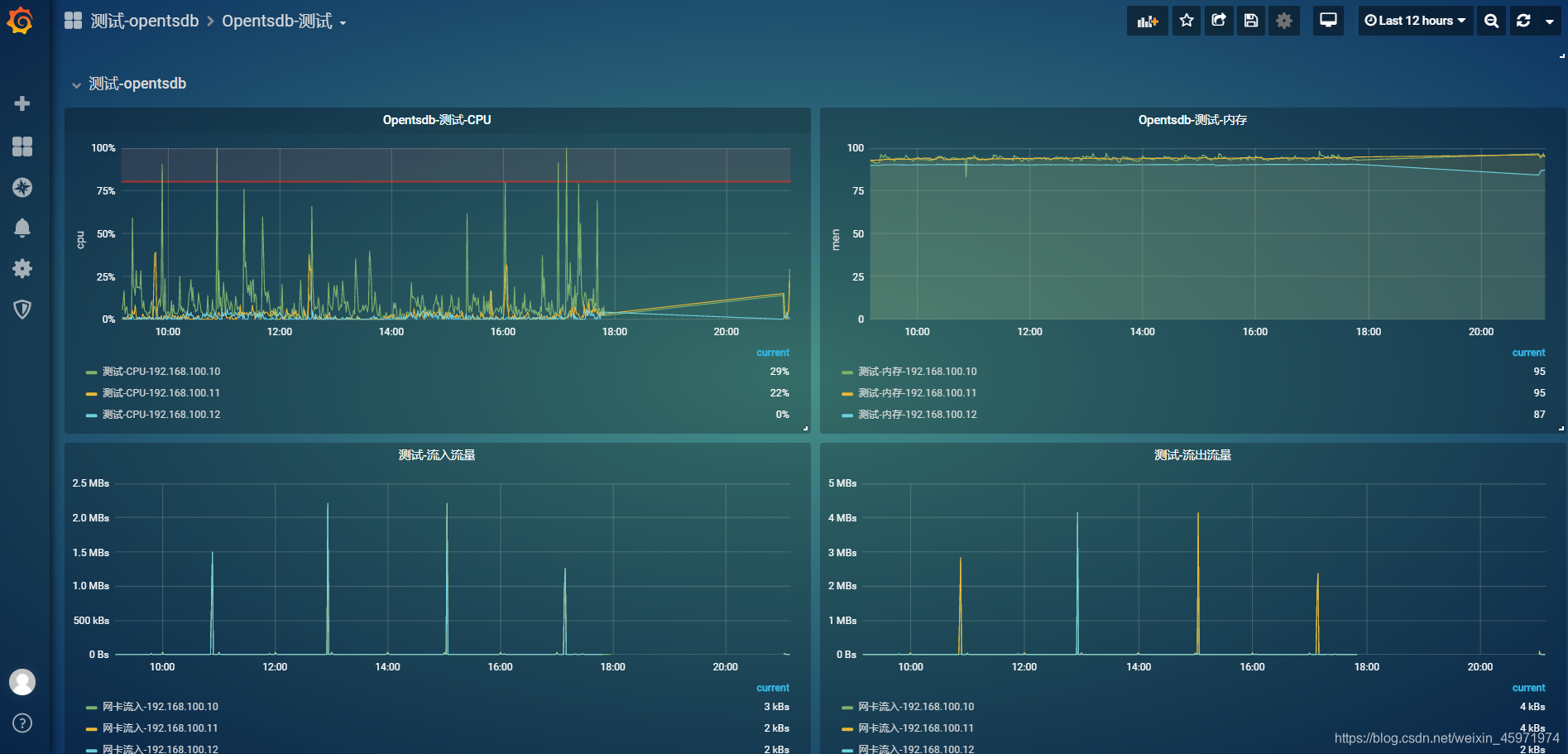Viewport: 1568px width, 754px height.
Task: Click the Share dashboard icon
Action: [x=1219, y=21]
